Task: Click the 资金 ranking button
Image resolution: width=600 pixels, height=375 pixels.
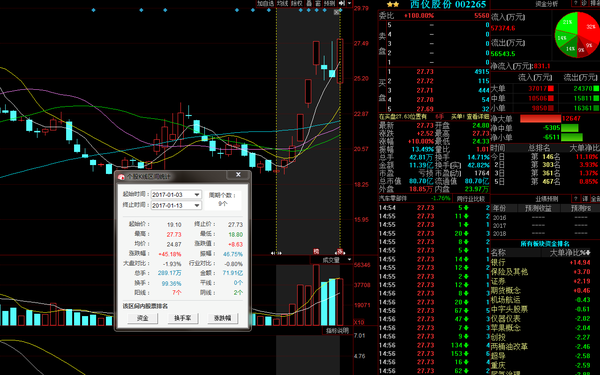Action: click(x=143, y=318)
